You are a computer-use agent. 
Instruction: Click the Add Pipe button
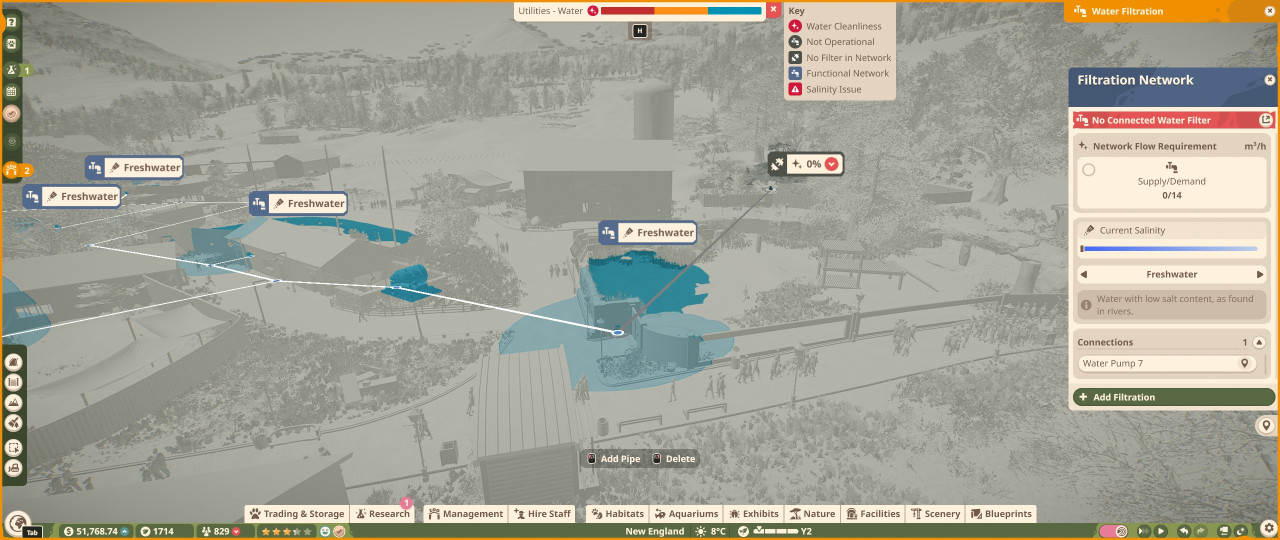tap(613, 459)
